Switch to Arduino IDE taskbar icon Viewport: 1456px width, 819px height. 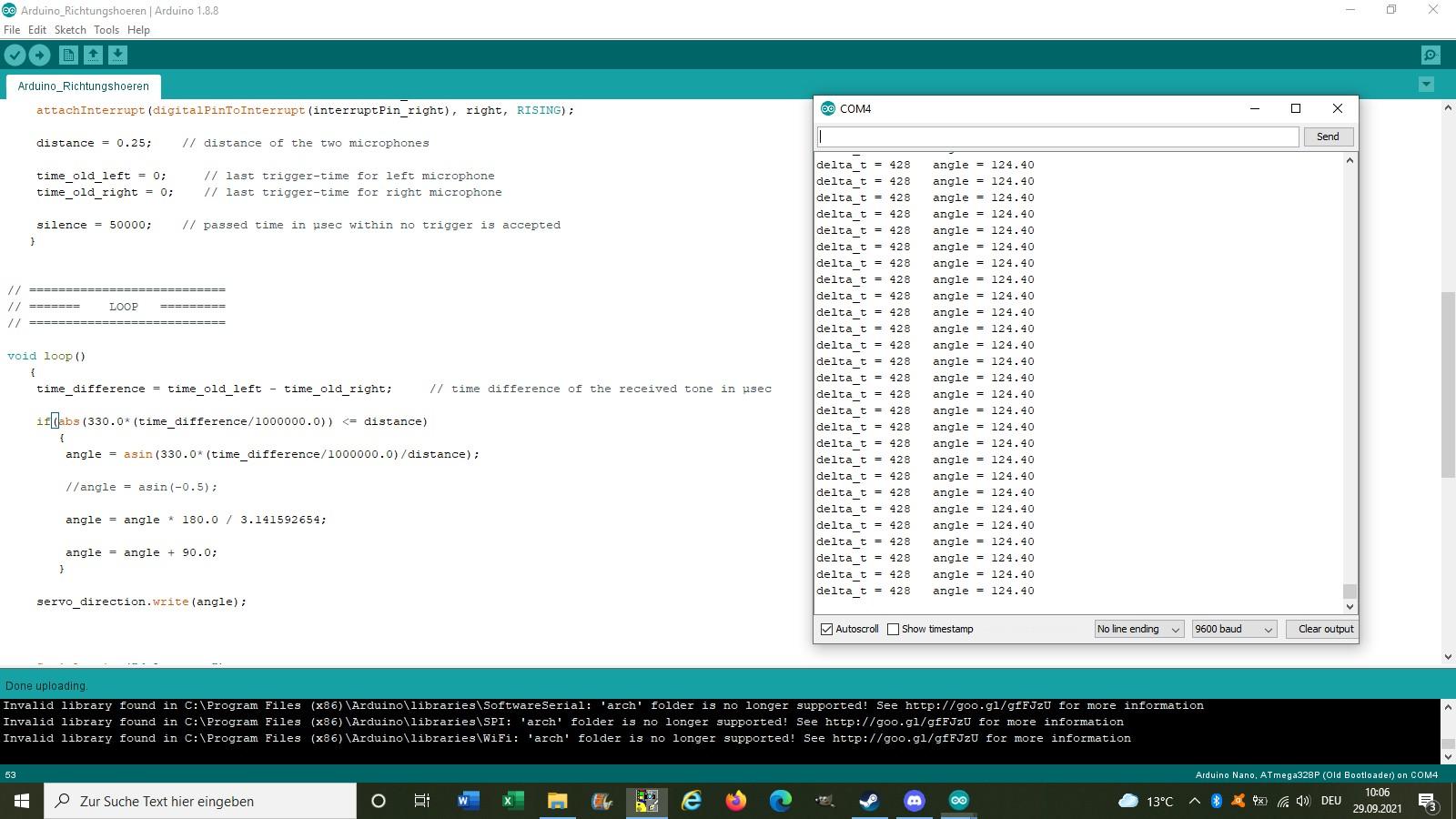(958, 801)
